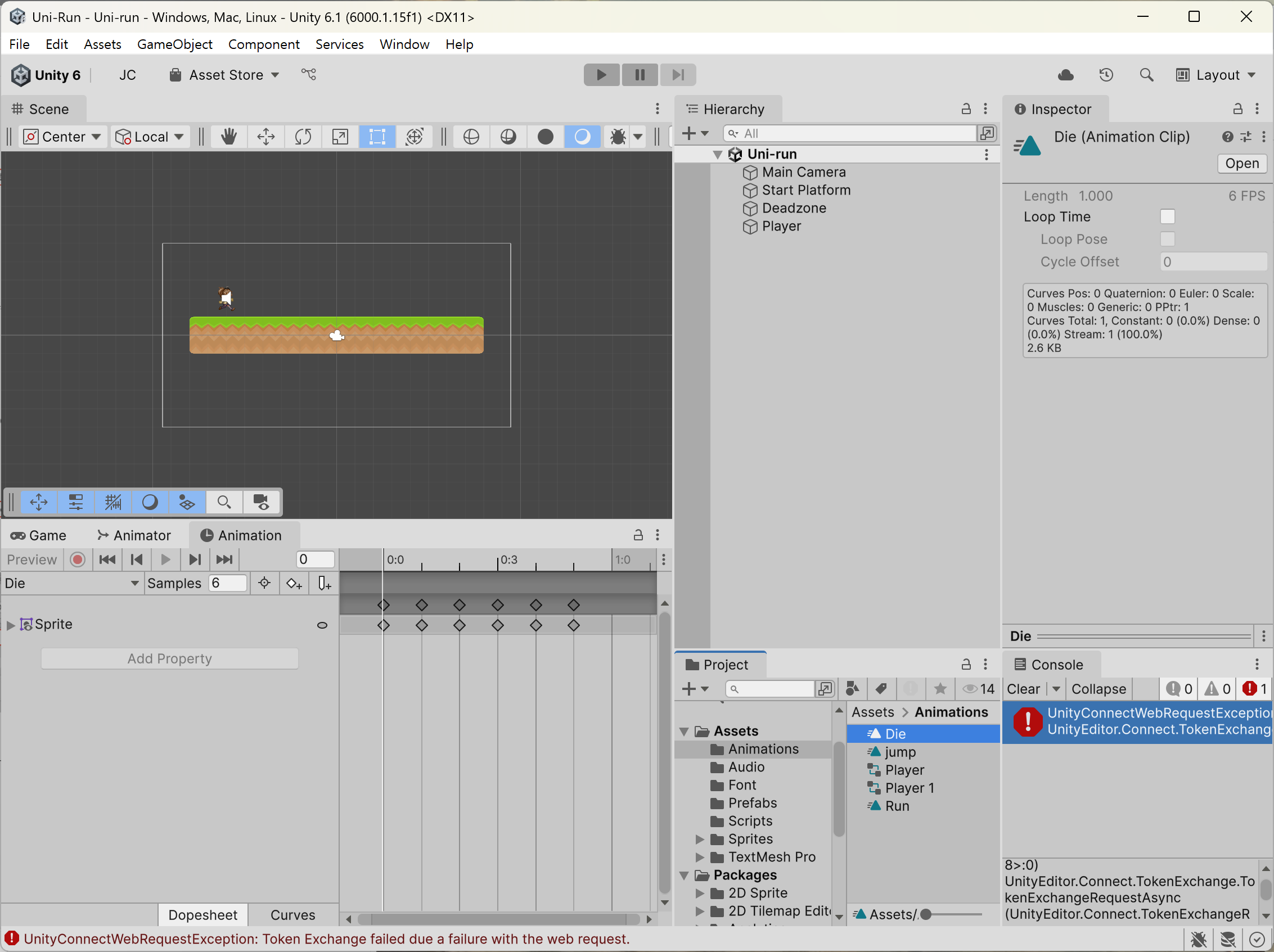Adjust the Project icon size slider
Image resolution: width=1274 pixels, height=952 pixels.
[926, 914]
